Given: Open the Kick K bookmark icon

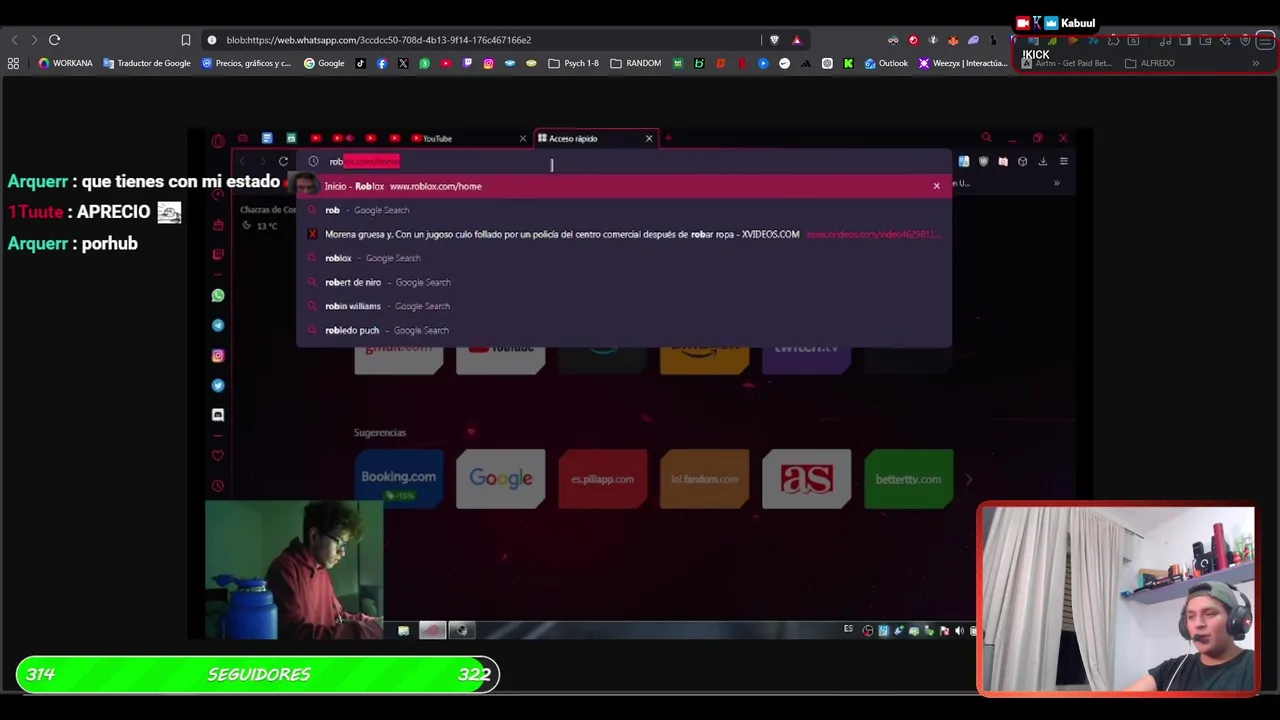Looking at the screenshot, I should (x=848, y=63).
